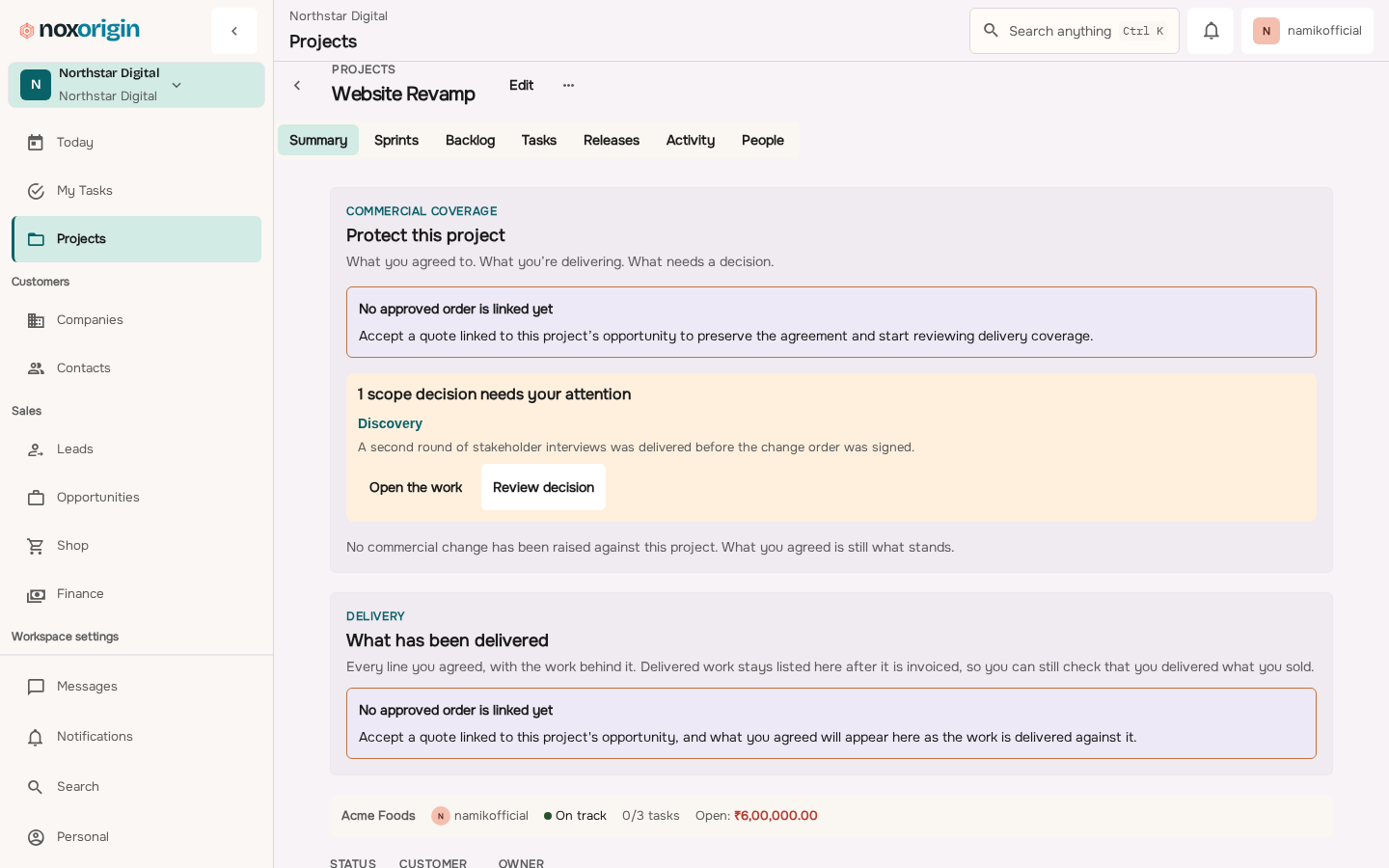This screenshot has width=1389, height=868.
Task: Open Finance in the sidebar
Action: tap(136, 594)
